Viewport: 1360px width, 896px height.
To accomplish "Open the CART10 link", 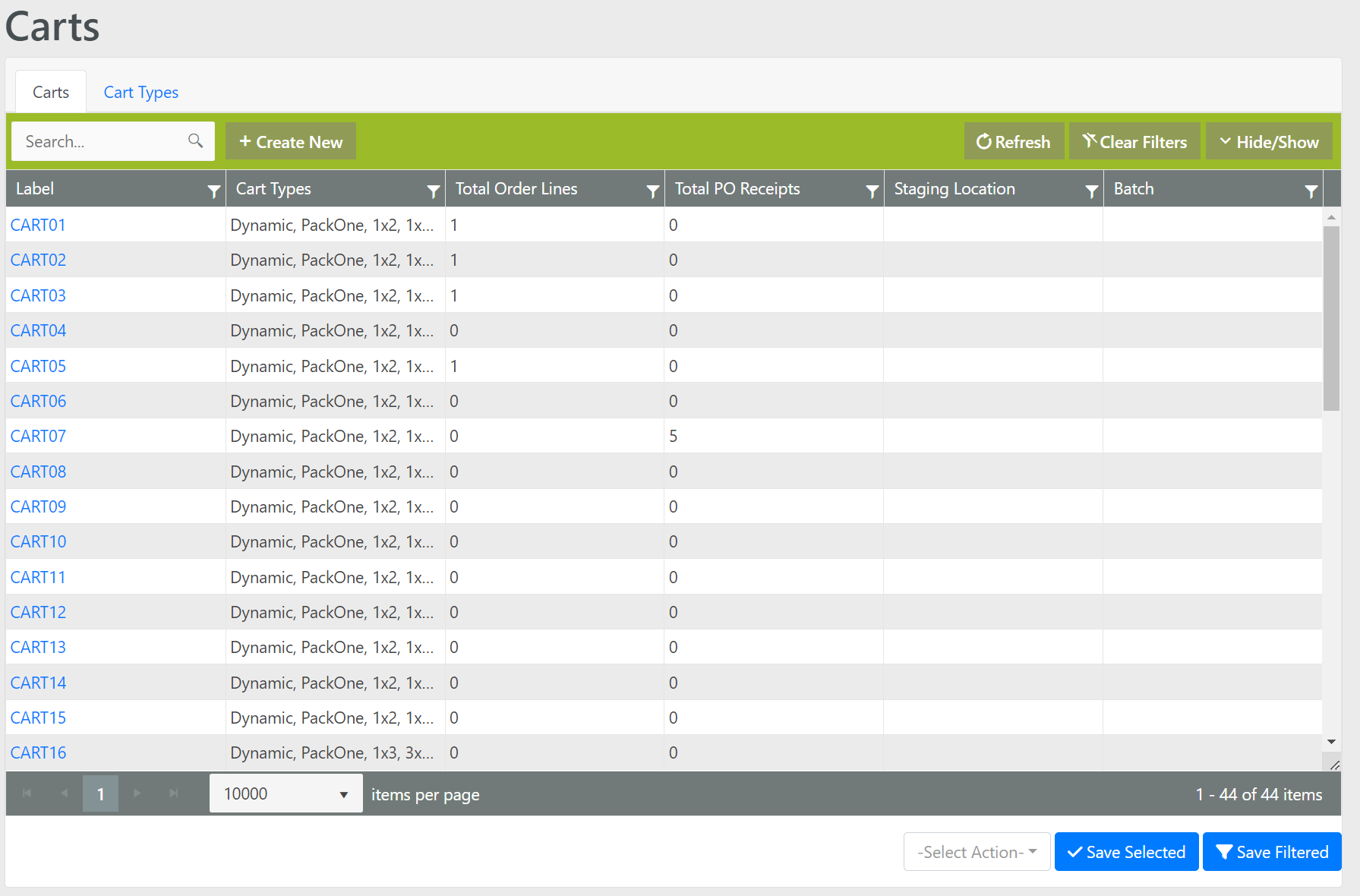I will click(x=38, y=541).
